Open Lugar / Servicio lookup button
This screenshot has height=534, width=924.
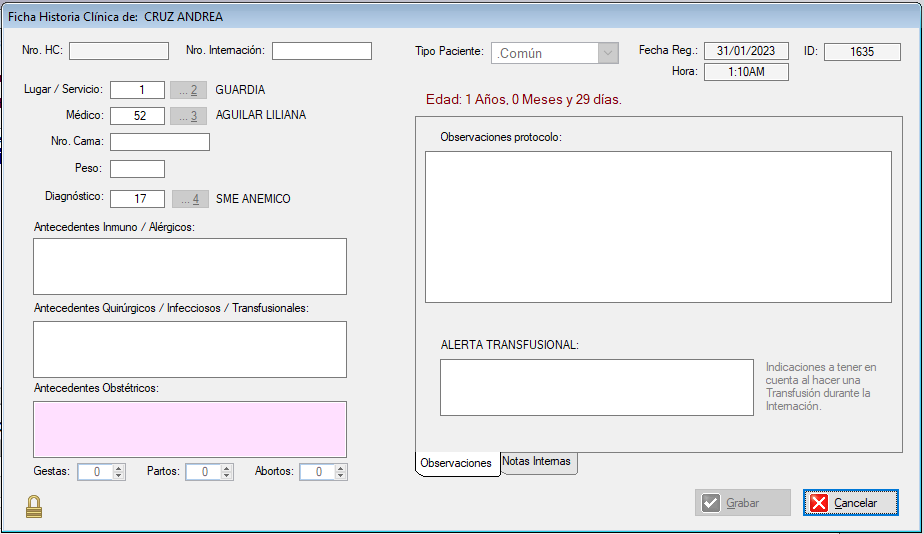pos(189,90)
